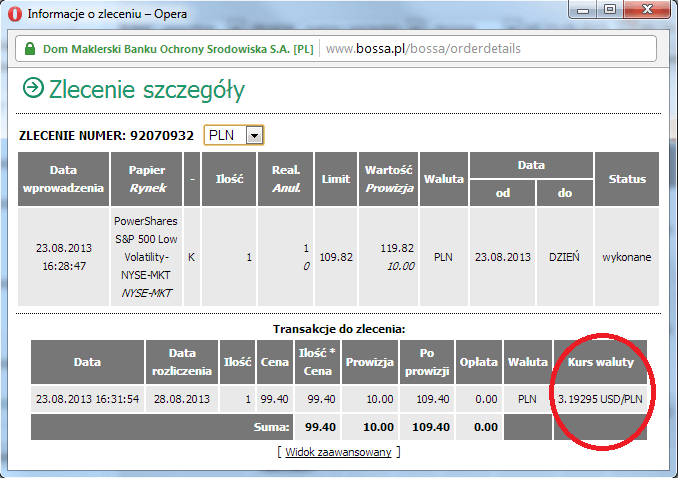Open the Widok zaawansowany link
The image size is (678, 478).
tap(340, 452)
